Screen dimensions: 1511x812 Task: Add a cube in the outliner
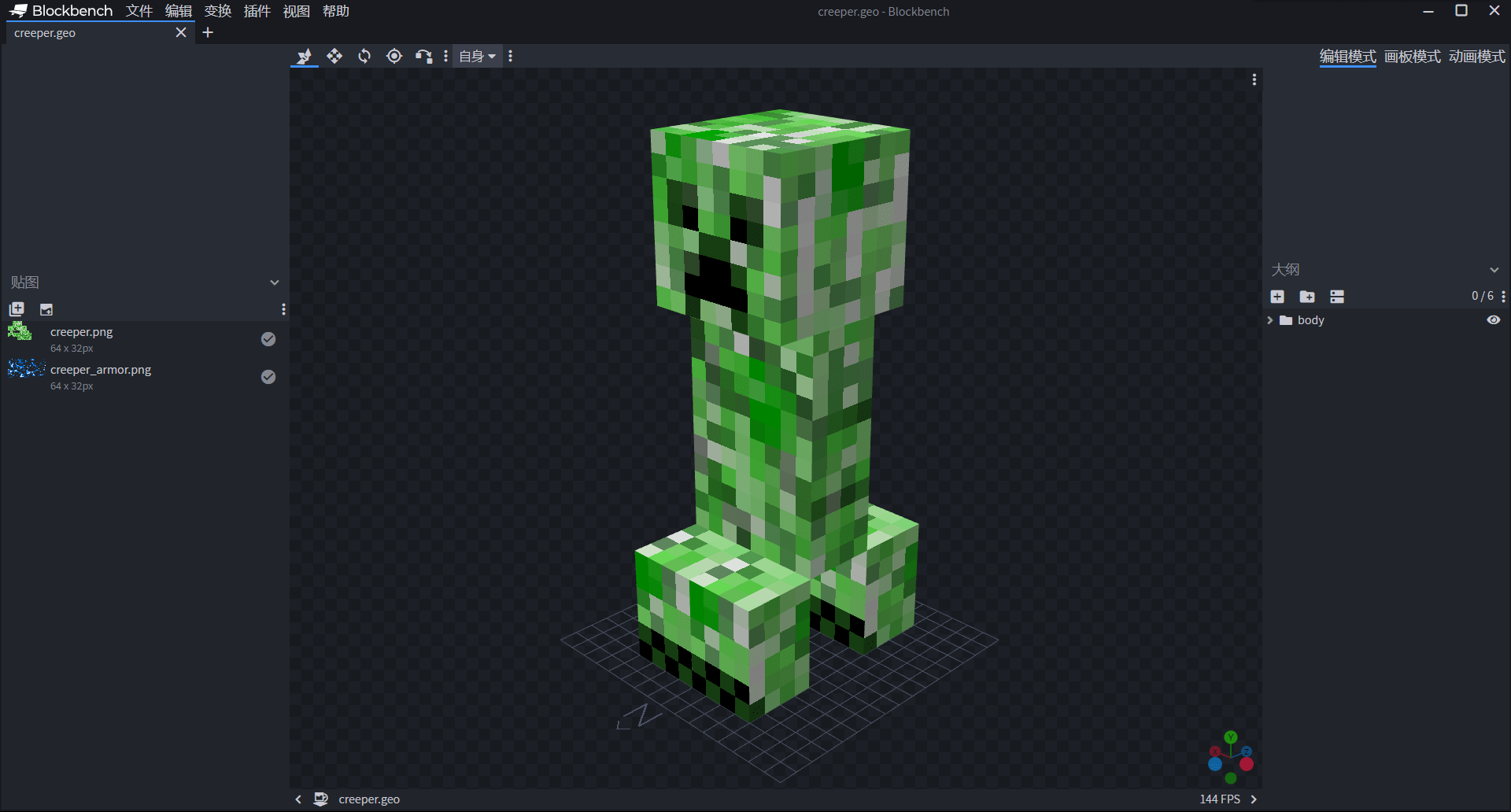[1277, 297]
